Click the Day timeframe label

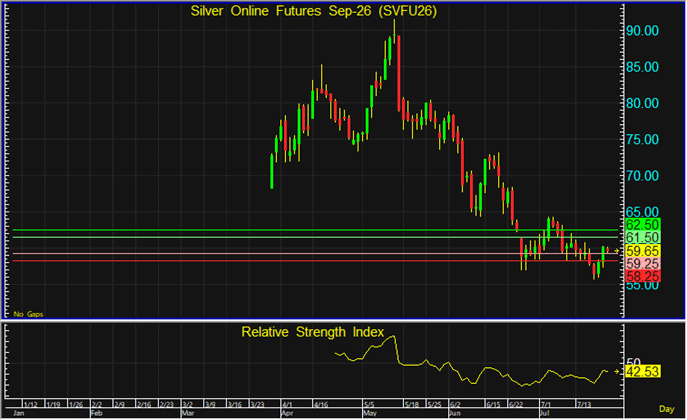pyautogui.click(x=666, y=409)
